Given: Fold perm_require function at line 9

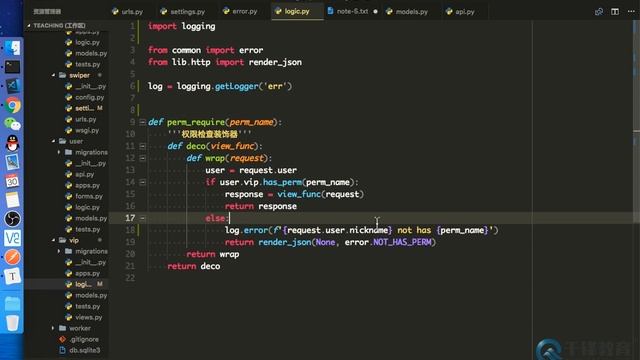Looking at the screenshot, I should (142, 122).
